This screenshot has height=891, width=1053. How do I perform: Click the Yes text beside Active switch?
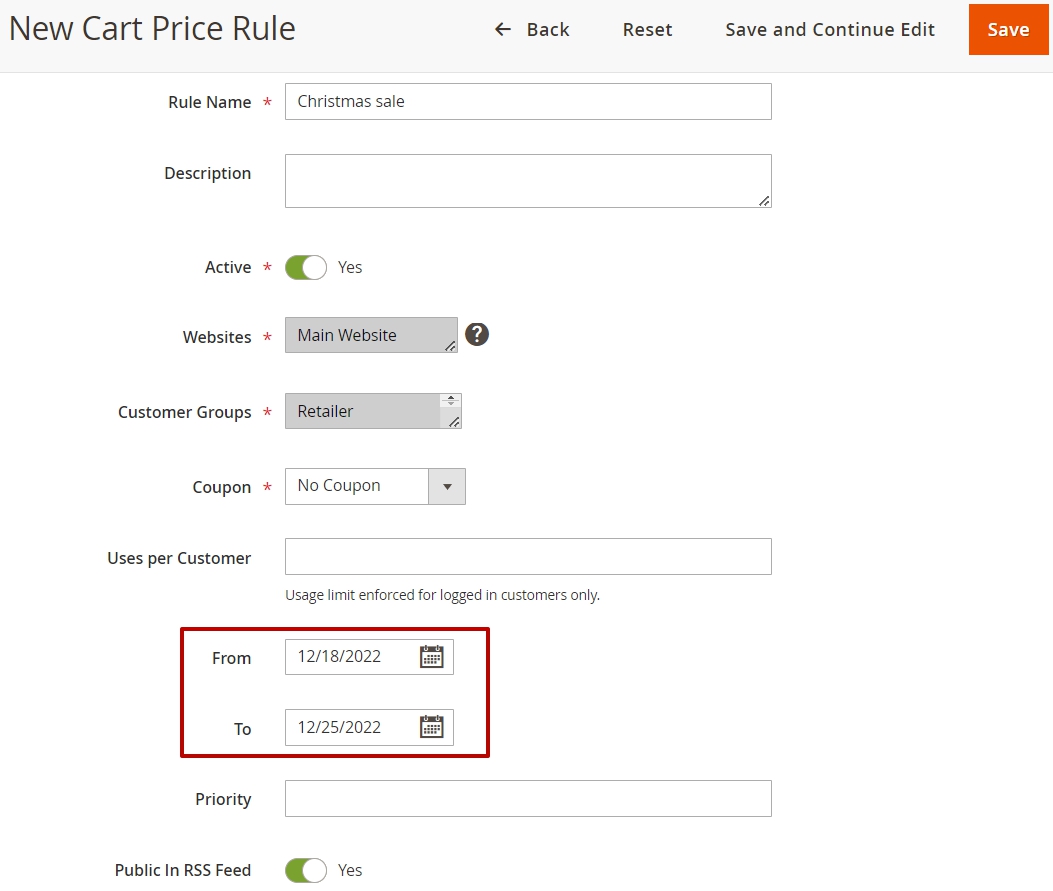(x=350, y=267)
